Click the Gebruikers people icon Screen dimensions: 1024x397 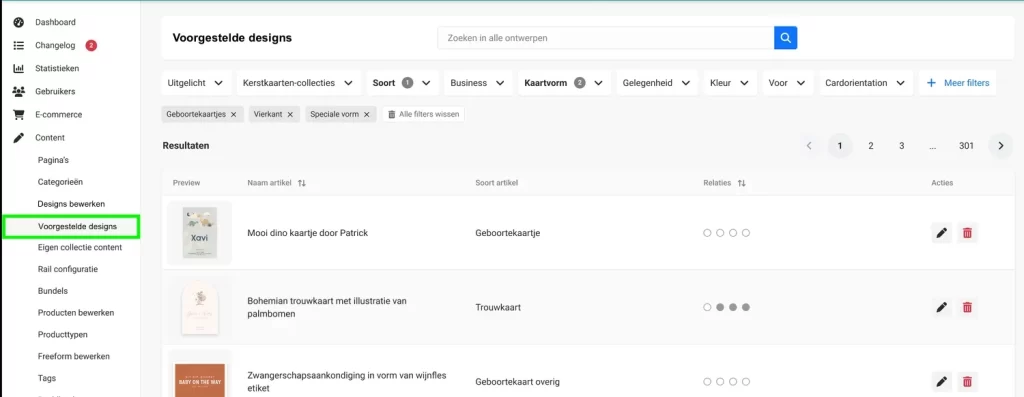point(19,91)
